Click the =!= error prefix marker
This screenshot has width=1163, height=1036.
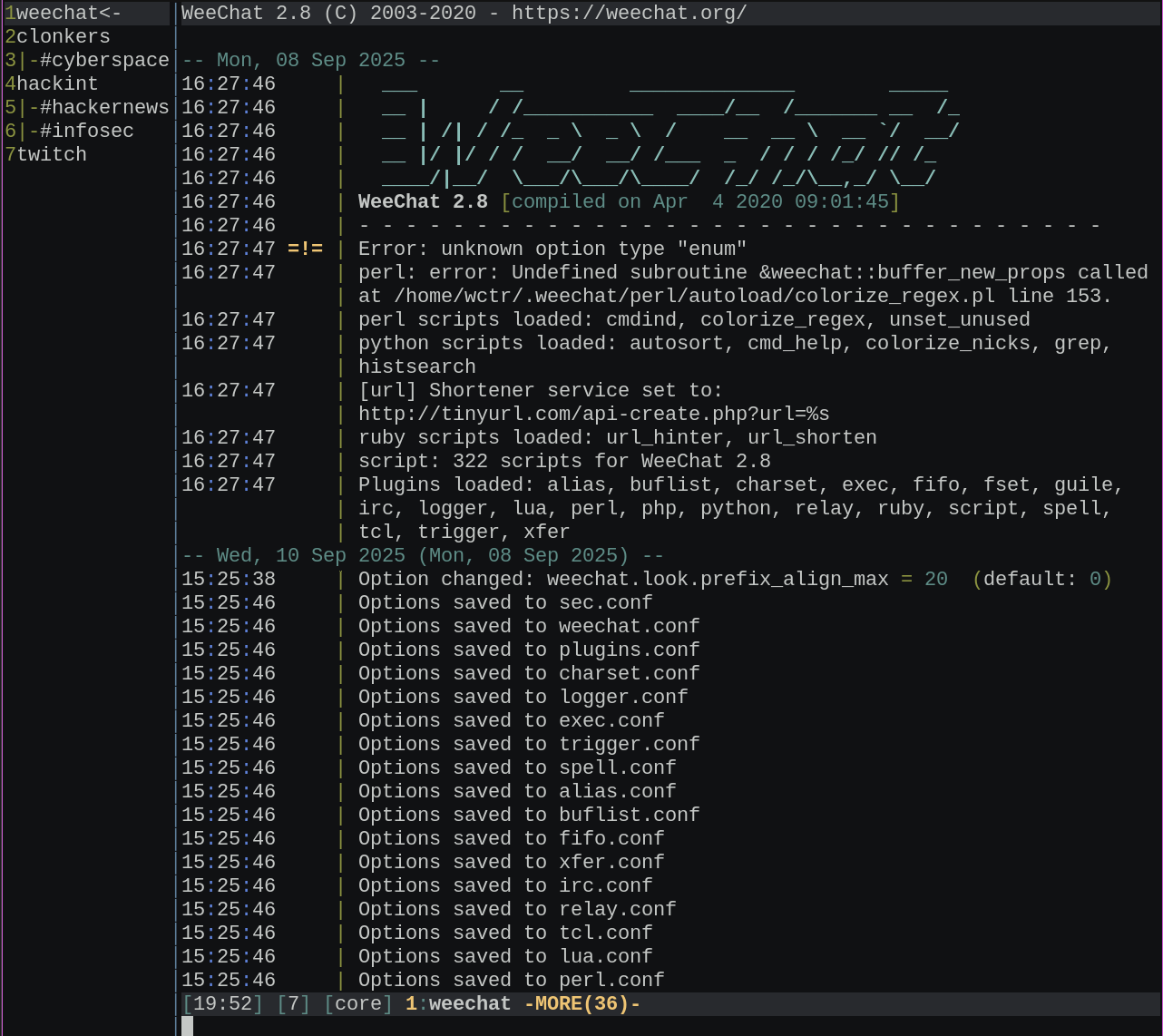click(307, 249)
